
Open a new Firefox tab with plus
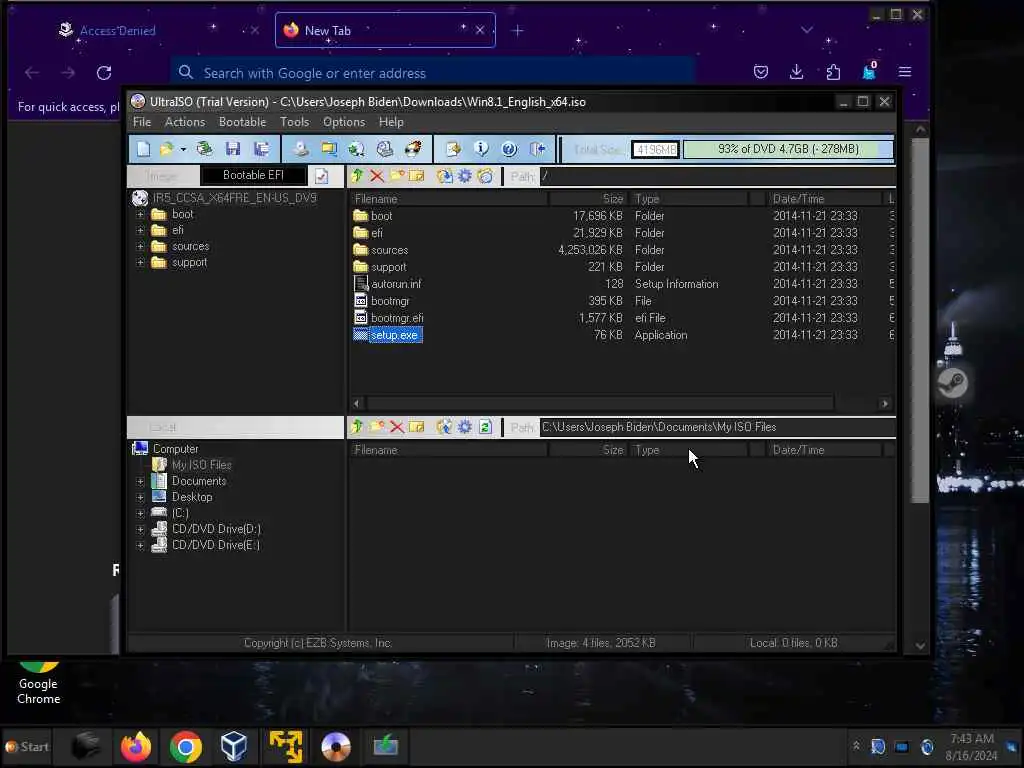point(517,31)
